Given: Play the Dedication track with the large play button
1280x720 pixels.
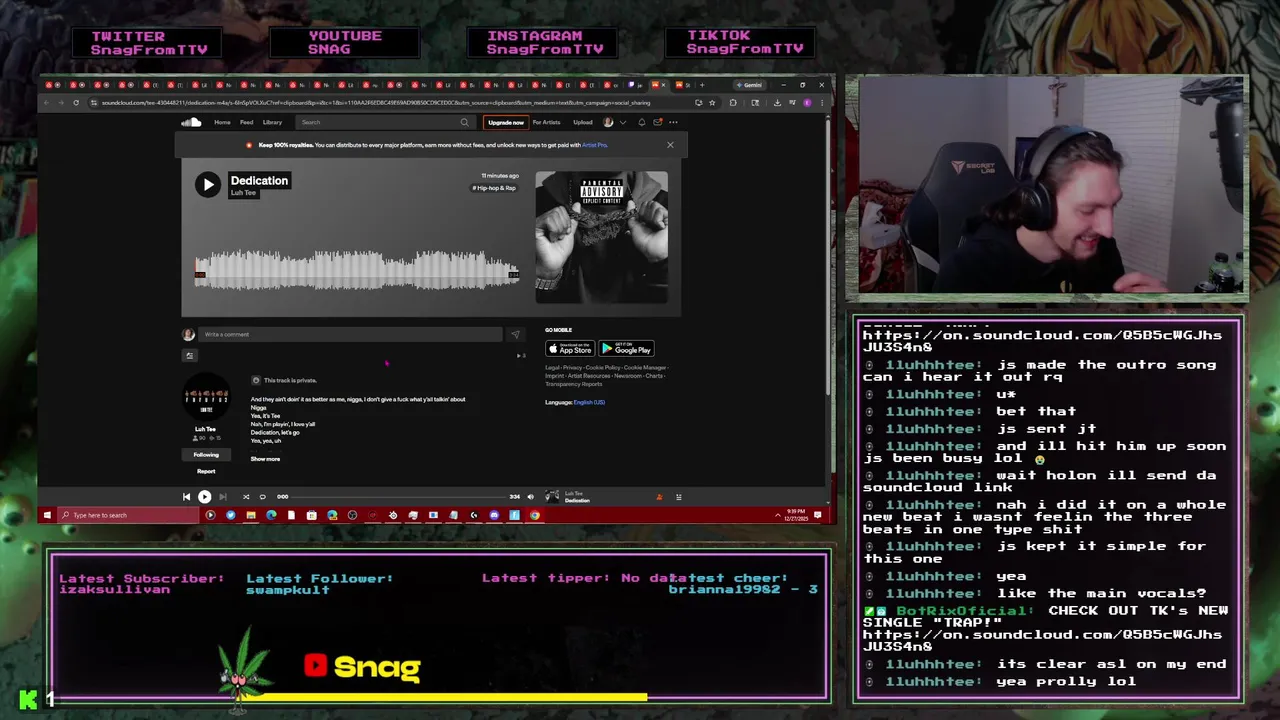Looking at the screenshot, I should 208,184.
